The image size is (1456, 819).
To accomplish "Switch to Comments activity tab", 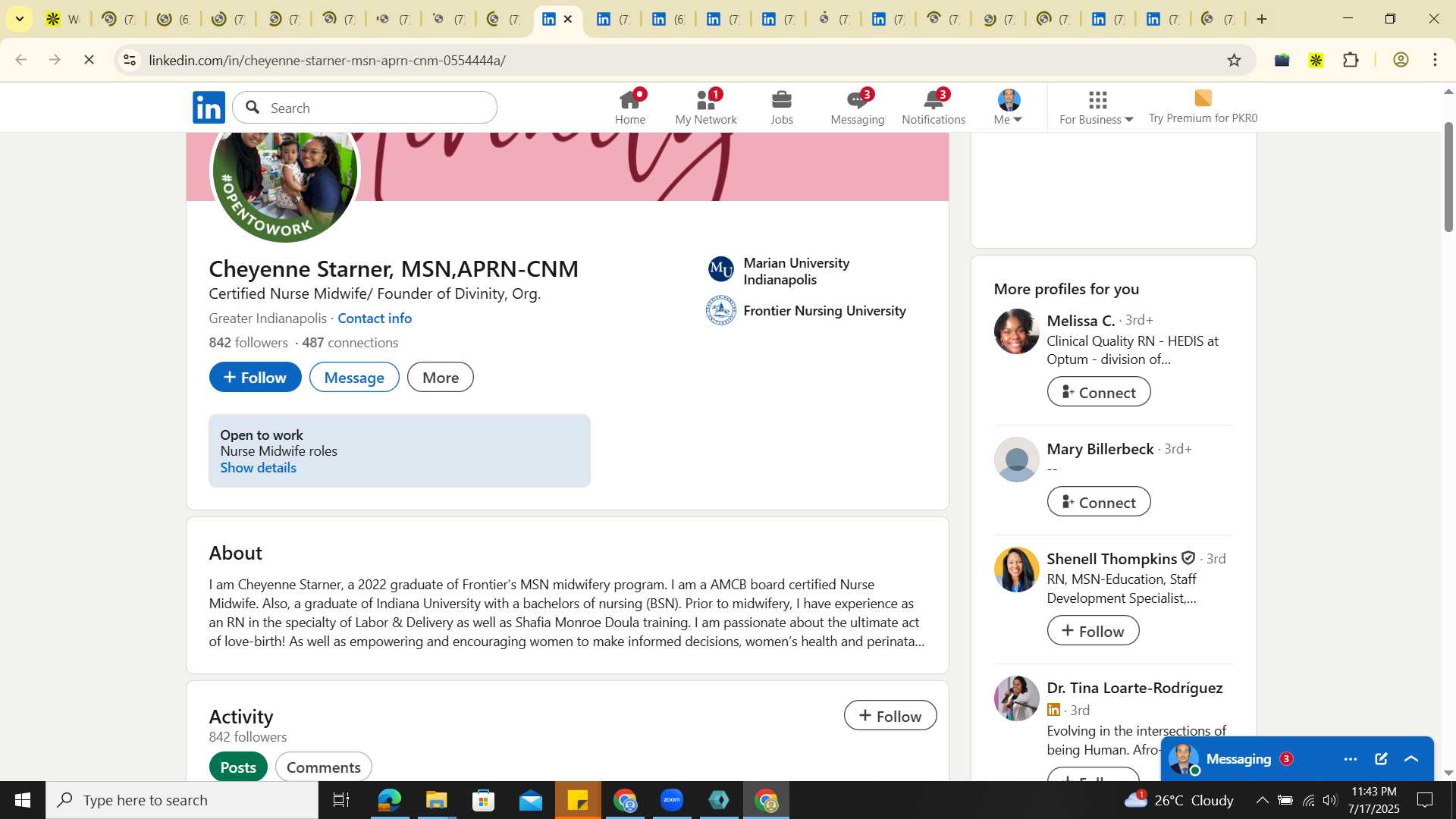I will [324, 767].
